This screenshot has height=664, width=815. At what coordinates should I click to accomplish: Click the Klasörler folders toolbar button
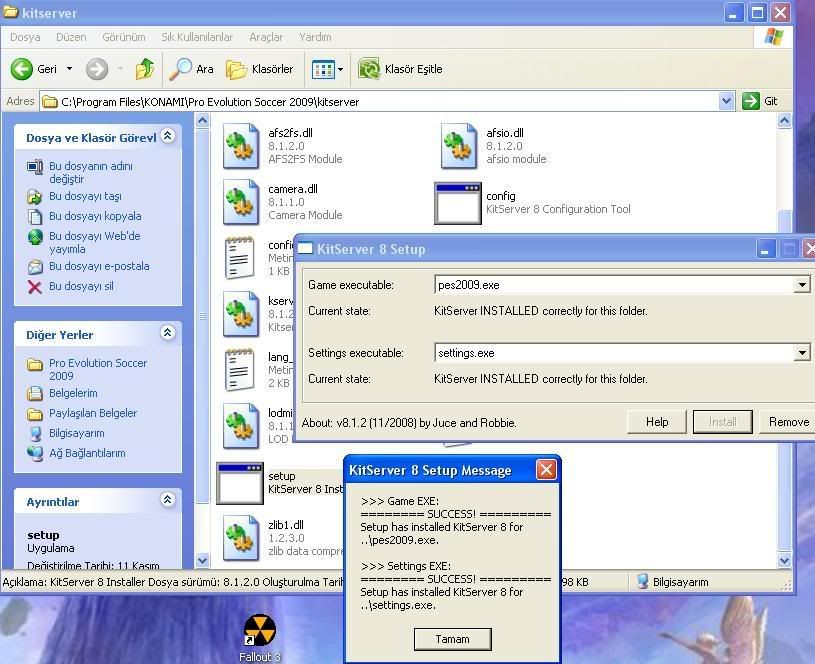pyautogui.click(x=260, y=69)
